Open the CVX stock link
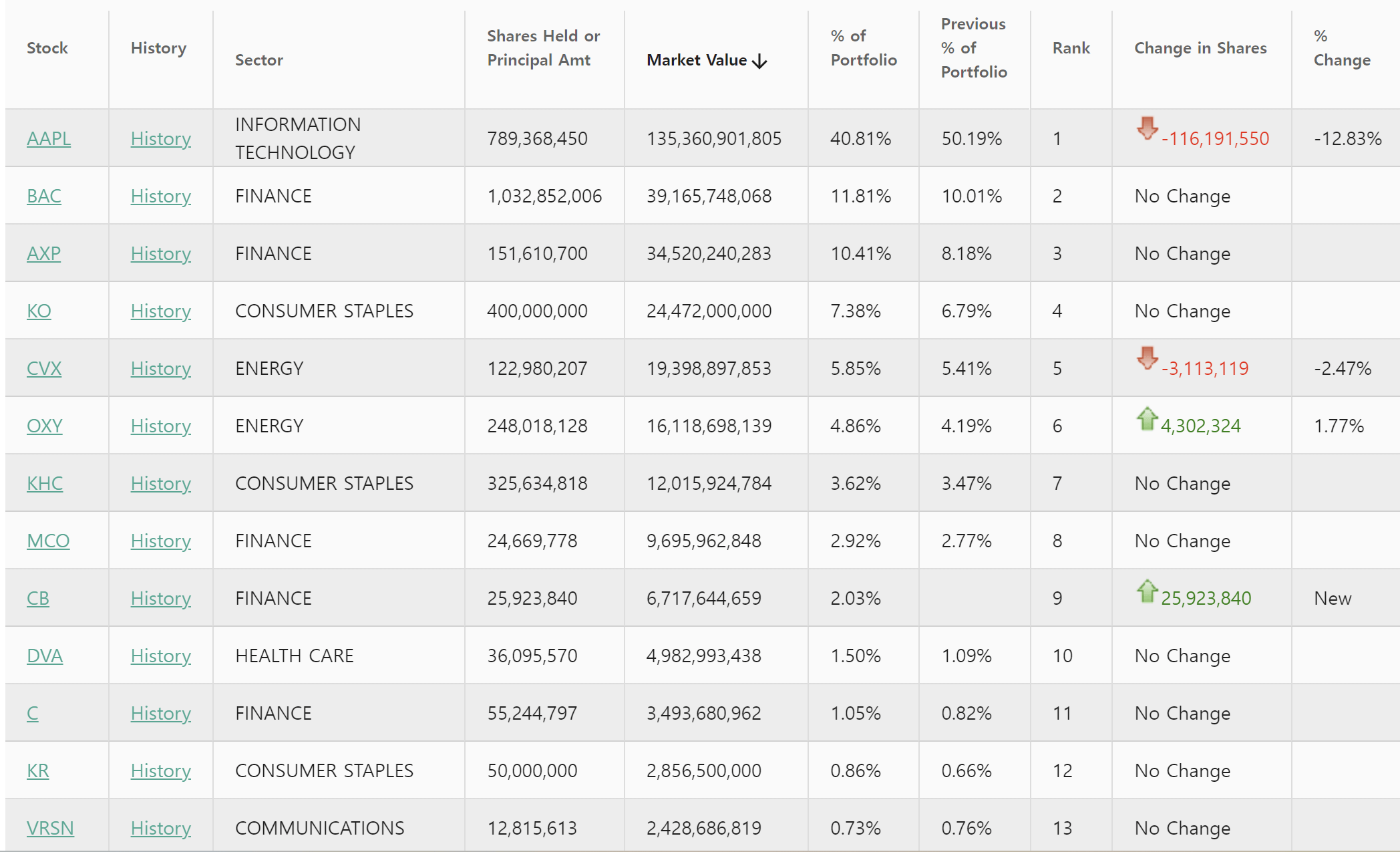This screenshot has height=852, width=1400. (x=44, y=368)
